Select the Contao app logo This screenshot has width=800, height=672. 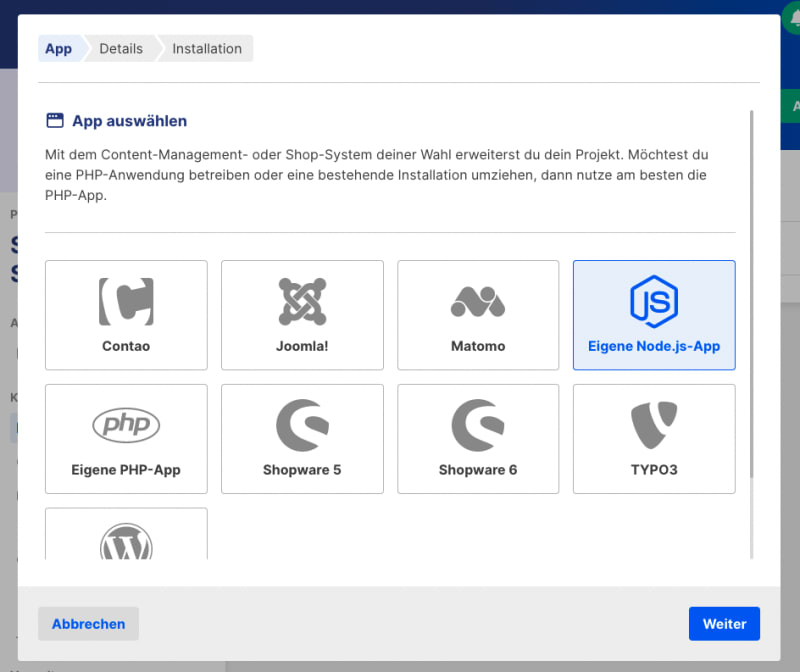pyautogui.click(x=126, y=302)
